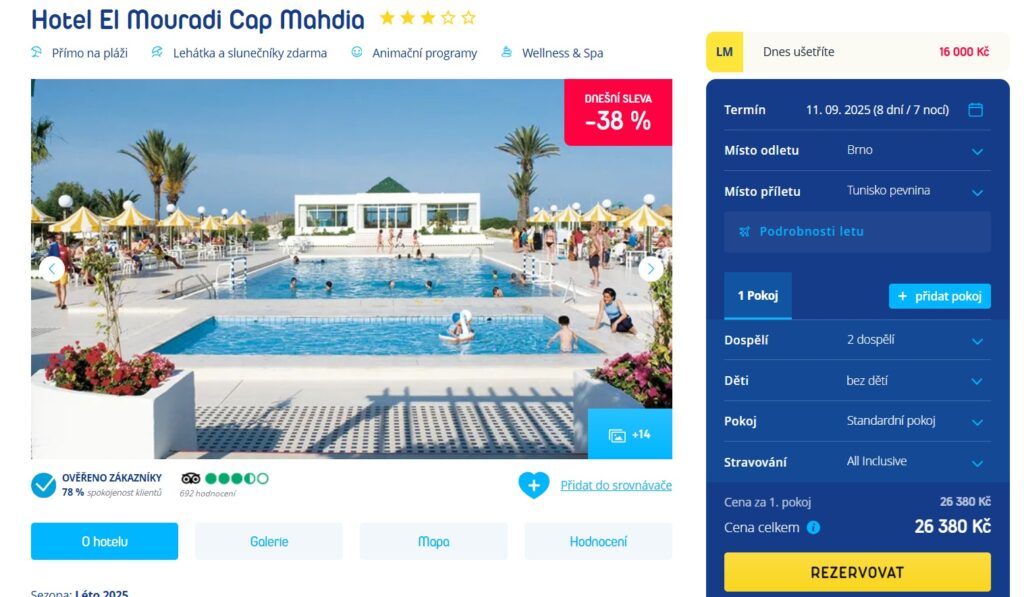Open the gallery via +14 photos icon

[x=630, y=434]
